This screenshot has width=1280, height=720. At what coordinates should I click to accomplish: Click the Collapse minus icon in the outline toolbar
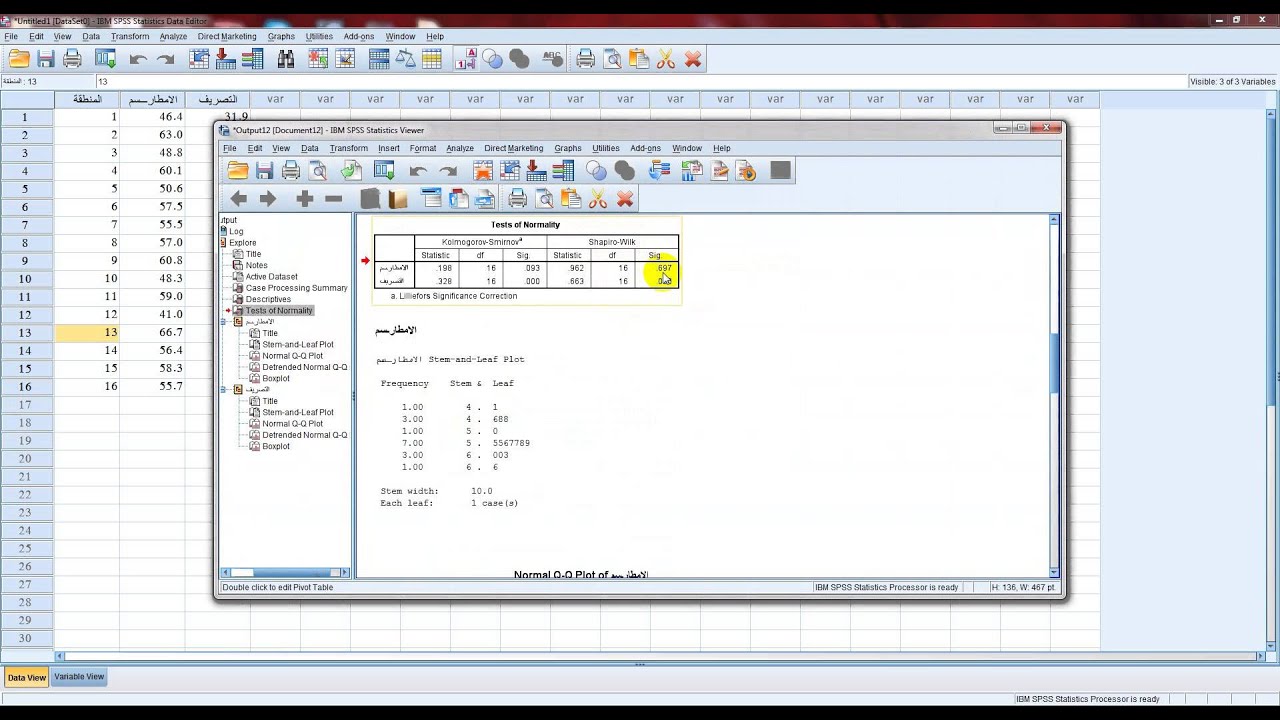pyautogui.click(x=334, y=199)
